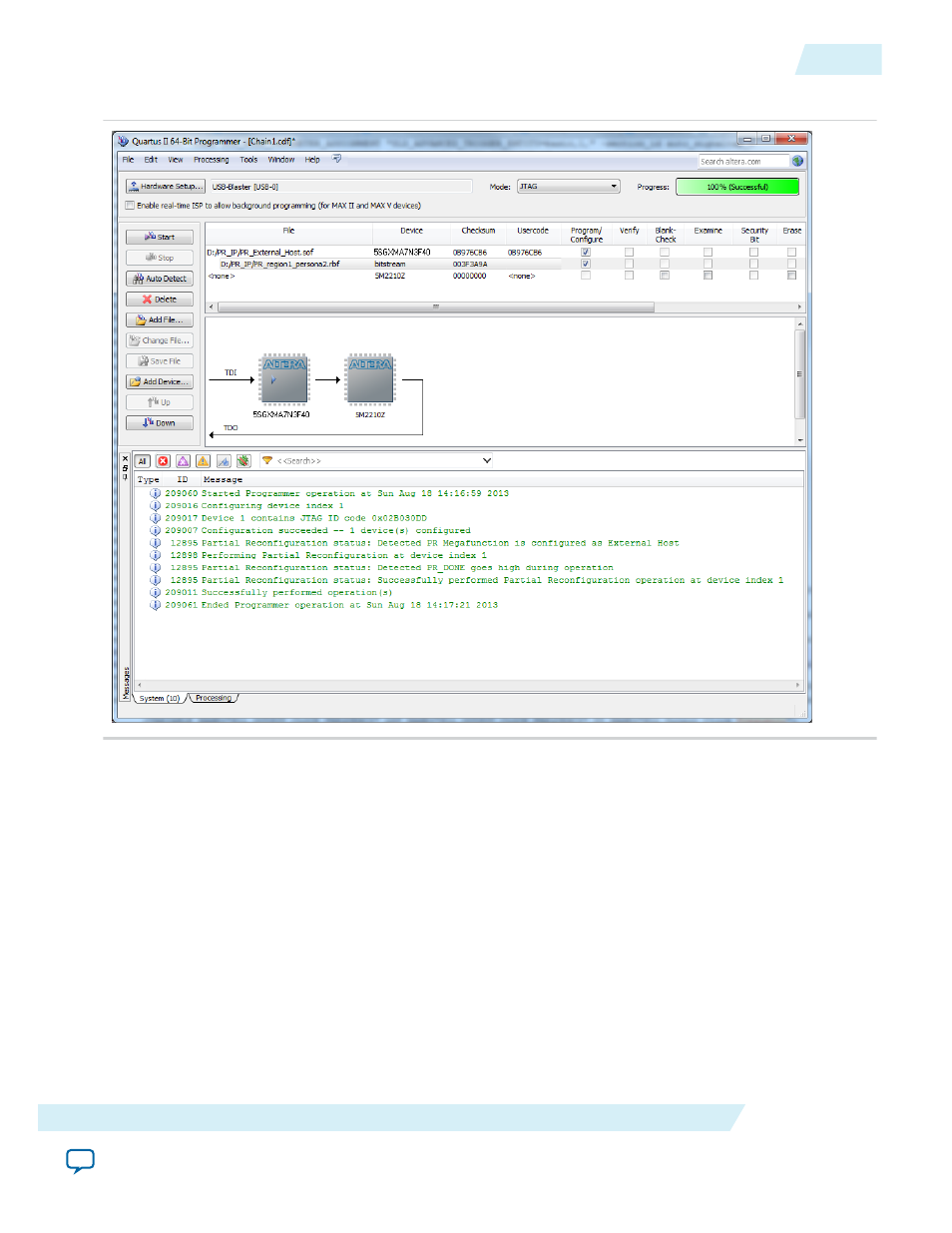Open the File menu
The image size is (952, 1233).
(128, 160)
